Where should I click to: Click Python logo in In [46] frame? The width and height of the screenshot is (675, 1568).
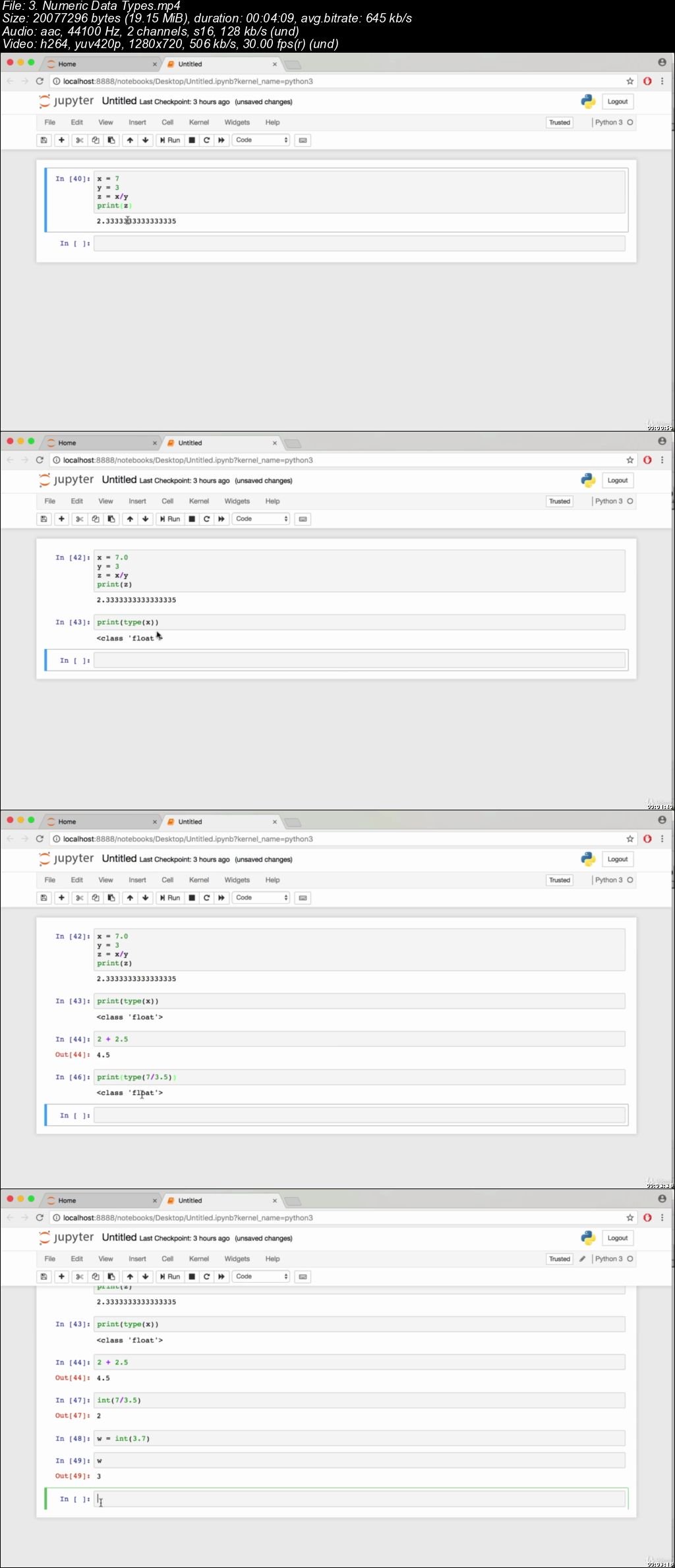point(588,858)
